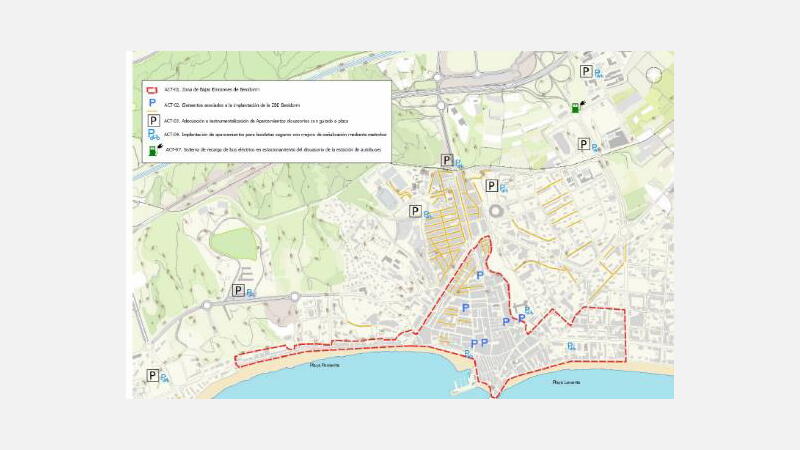Click the grey circular bullring on map

pyautogui.click(x=496, y=211)
